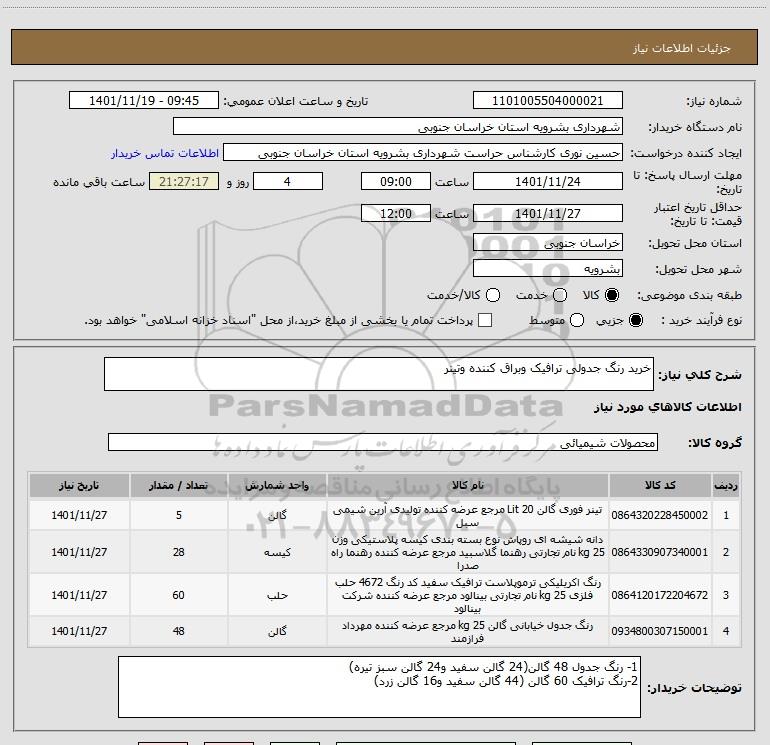
Task: Click the جزئیات اطلاعات نیاز header bar
Action: tap(385, 47)
